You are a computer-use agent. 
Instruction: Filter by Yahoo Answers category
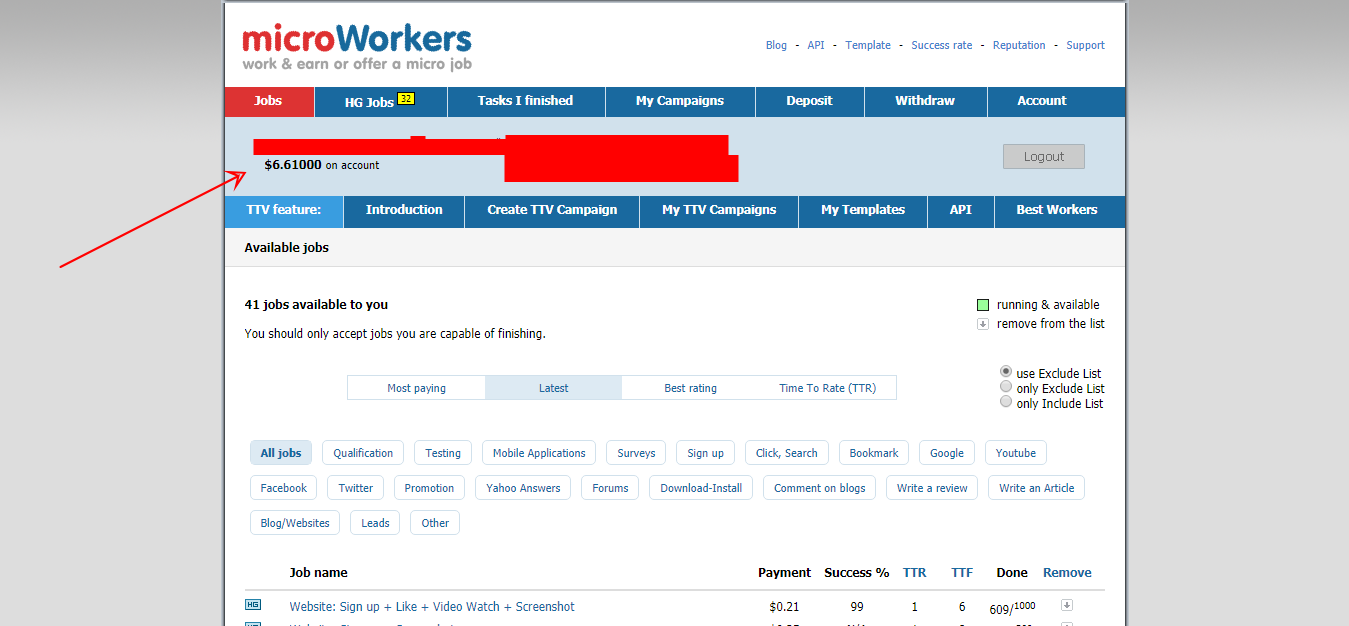(523, 488)
